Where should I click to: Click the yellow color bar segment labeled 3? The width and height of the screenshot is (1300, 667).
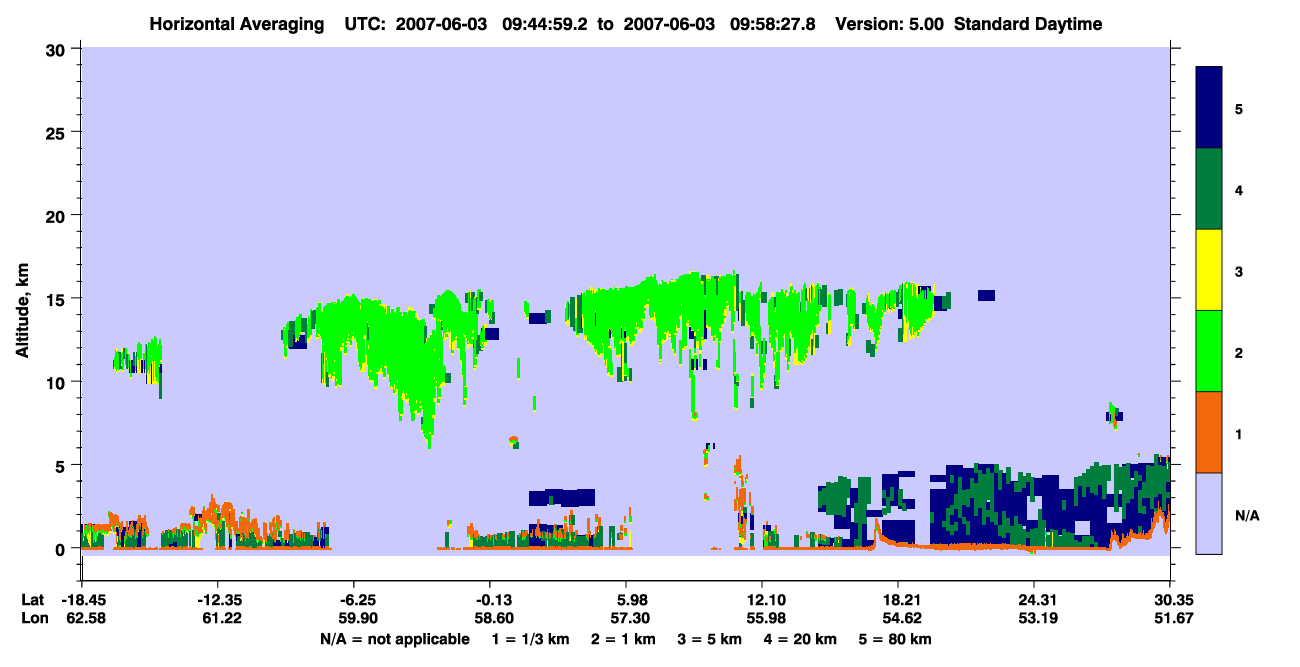[x=1209, y=270]
